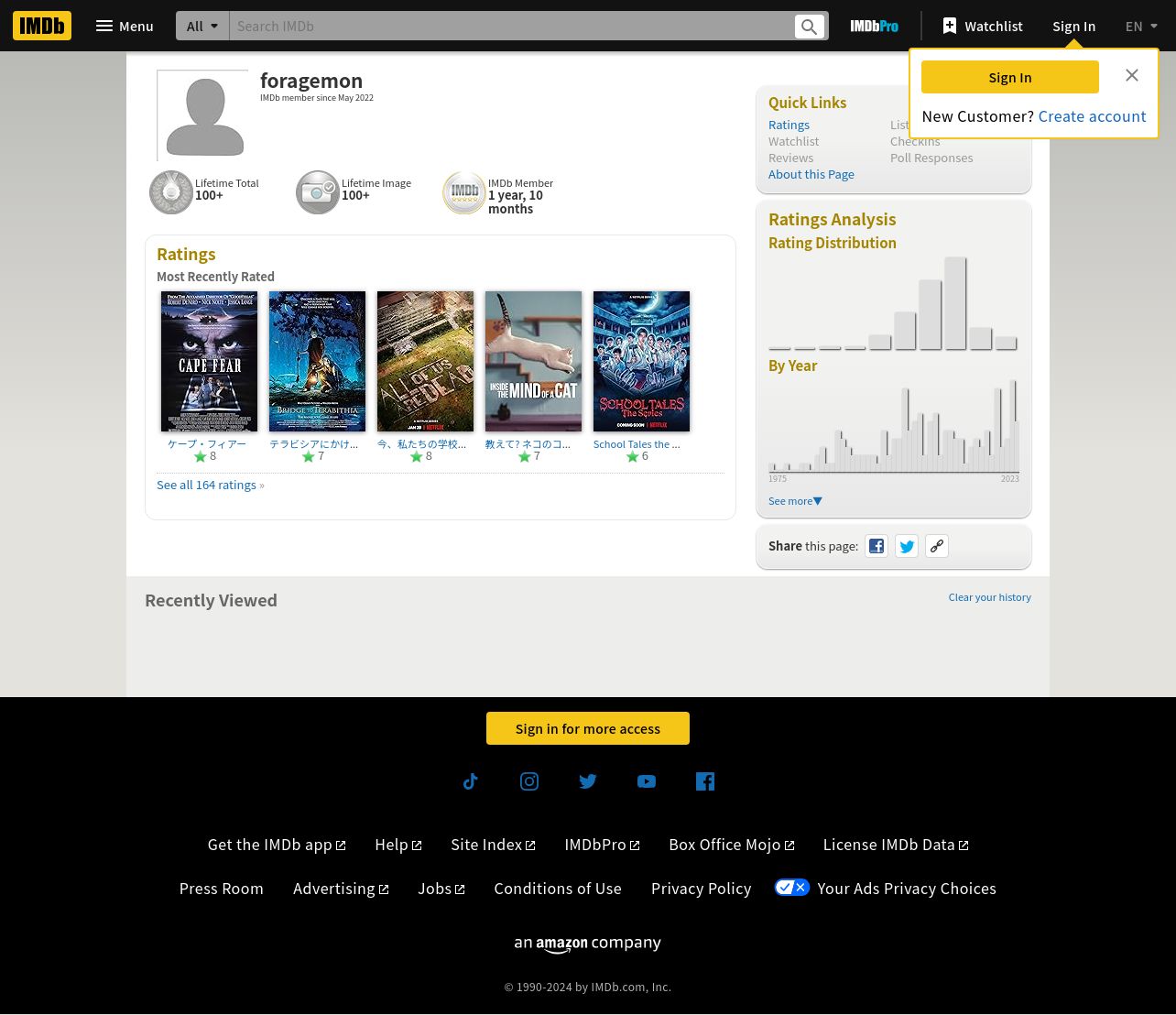Open Inside the Mind of a Cat poster
The image size is (1176, 1015).
(x=533, y=361)
